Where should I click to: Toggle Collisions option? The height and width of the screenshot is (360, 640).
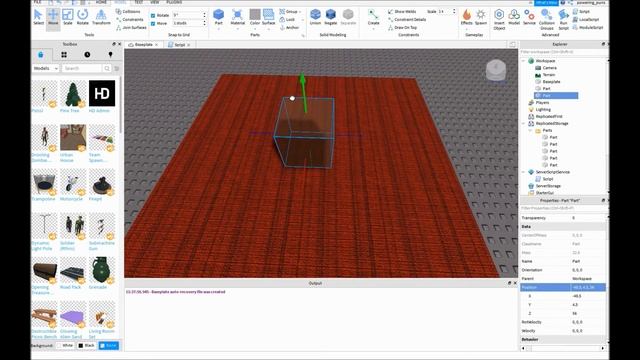pos(128,11)
